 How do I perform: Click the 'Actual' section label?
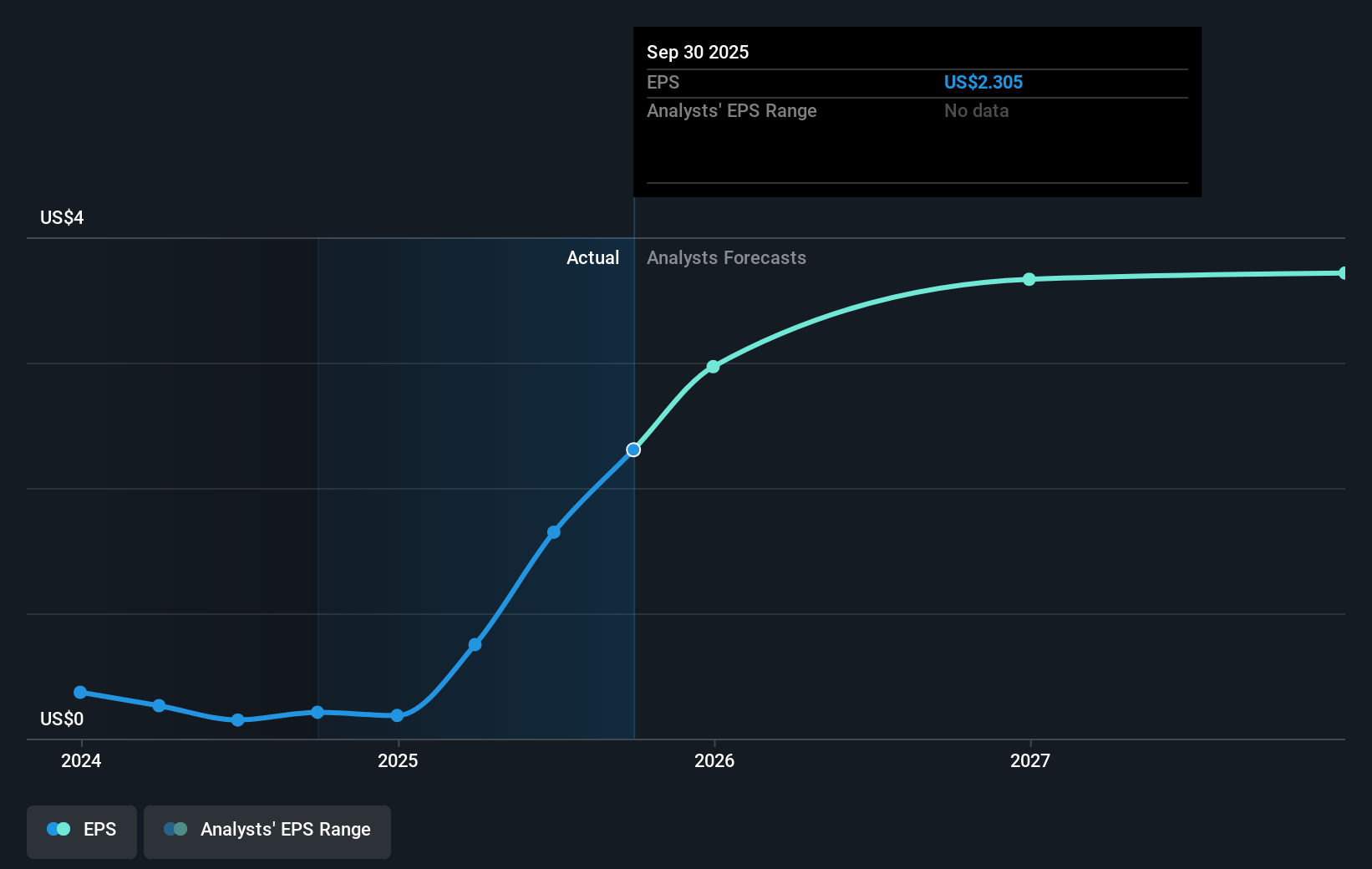[592, 257]
